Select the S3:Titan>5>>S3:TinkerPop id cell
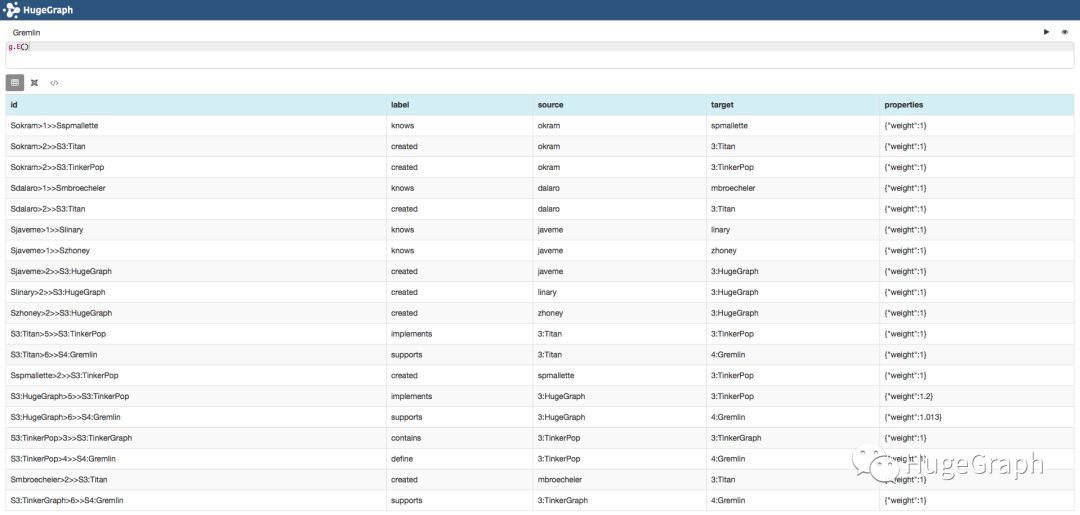Screen dimensions: 1080x515 [x=196, y=334]
